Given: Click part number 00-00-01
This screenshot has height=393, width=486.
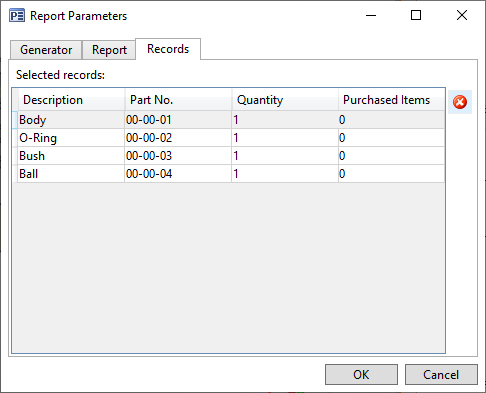Looking at the screenshot, I should coord(178,120).
